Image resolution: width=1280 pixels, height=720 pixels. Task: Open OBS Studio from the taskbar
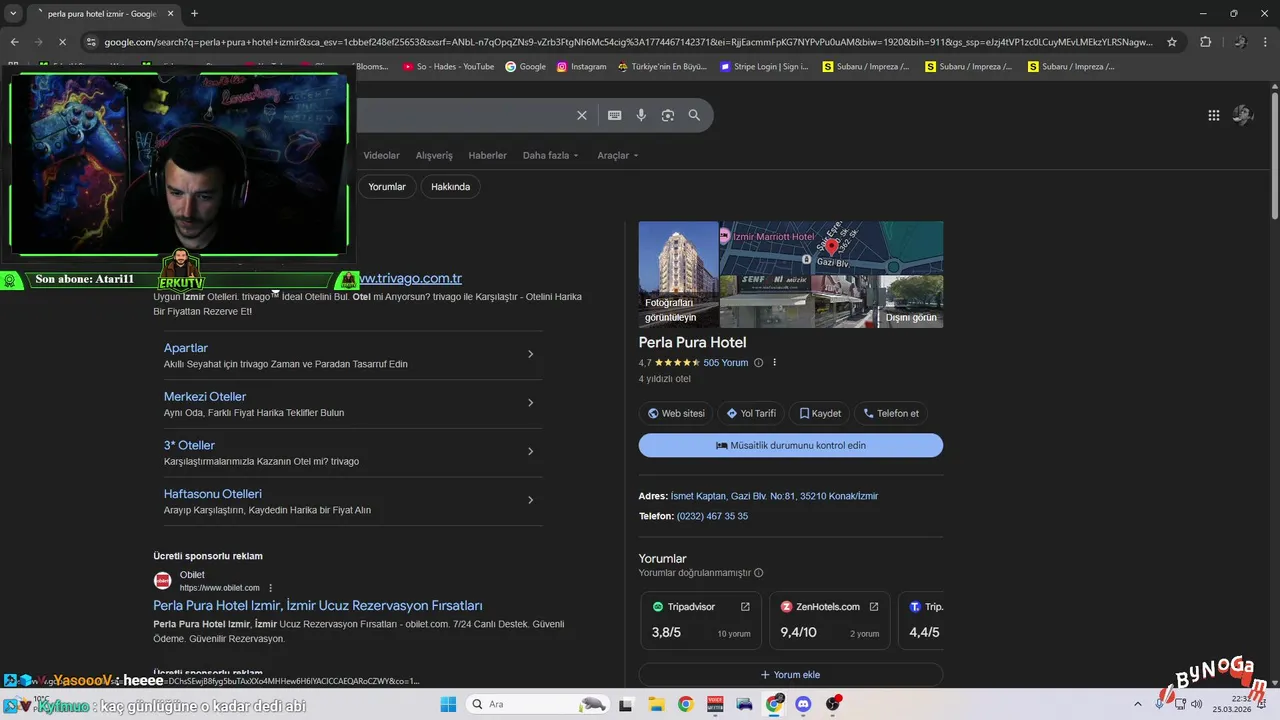(833, 704)
